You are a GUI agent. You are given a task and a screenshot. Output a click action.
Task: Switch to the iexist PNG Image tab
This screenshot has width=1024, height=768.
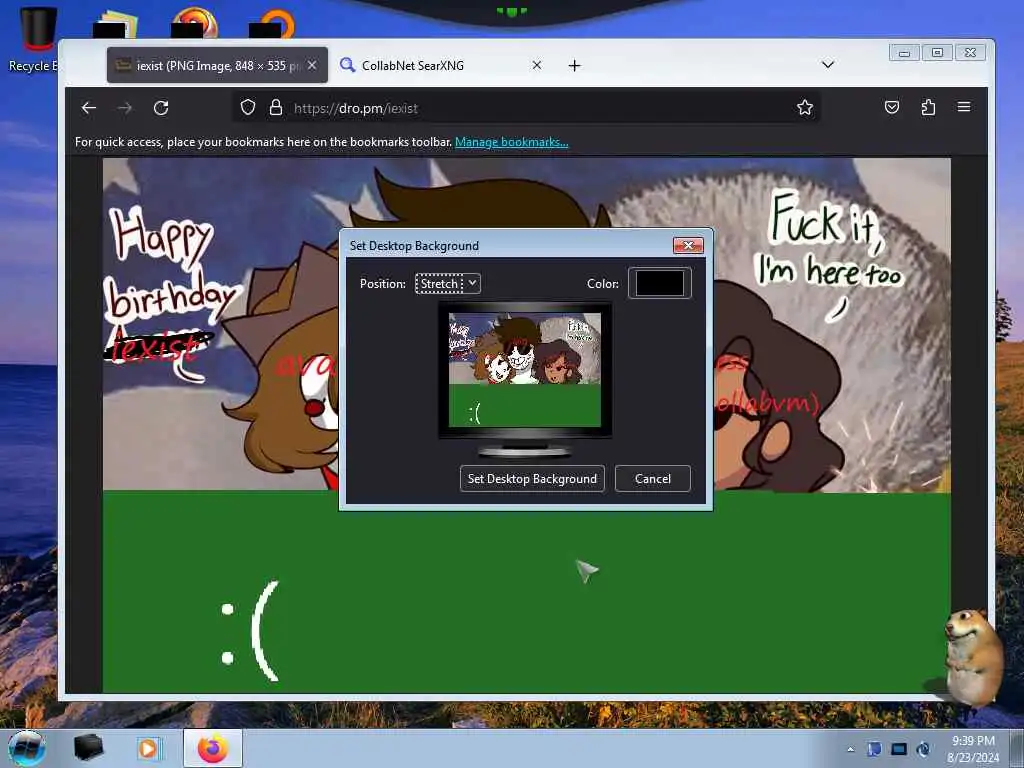point(217,65)
